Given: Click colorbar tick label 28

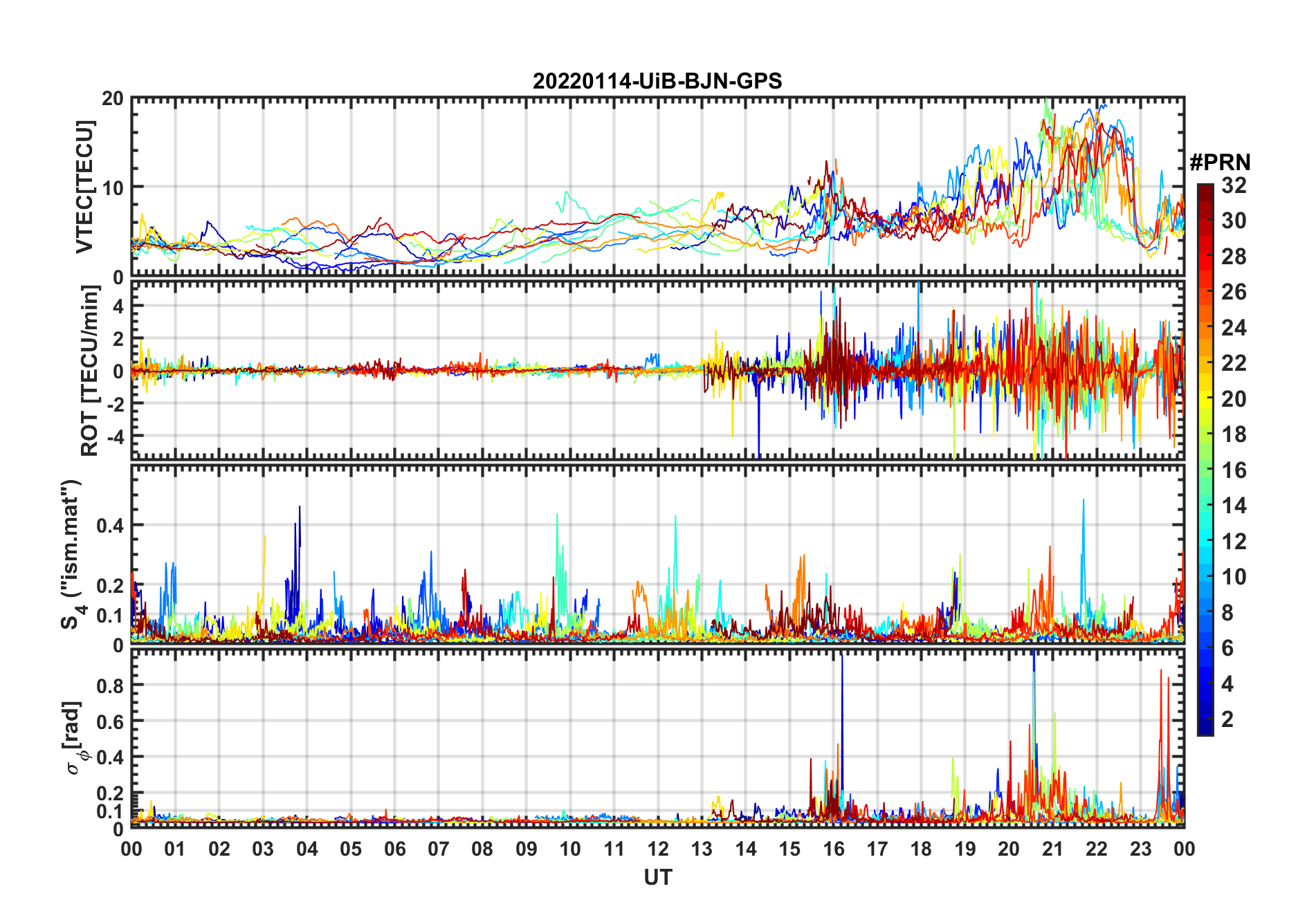Looking at the screenshot, I should click(1234, 257).
